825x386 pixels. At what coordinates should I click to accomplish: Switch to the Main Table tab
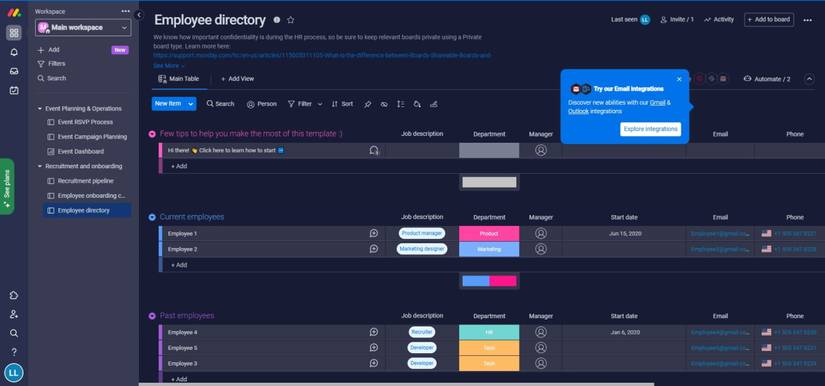(x=179, y=79)
